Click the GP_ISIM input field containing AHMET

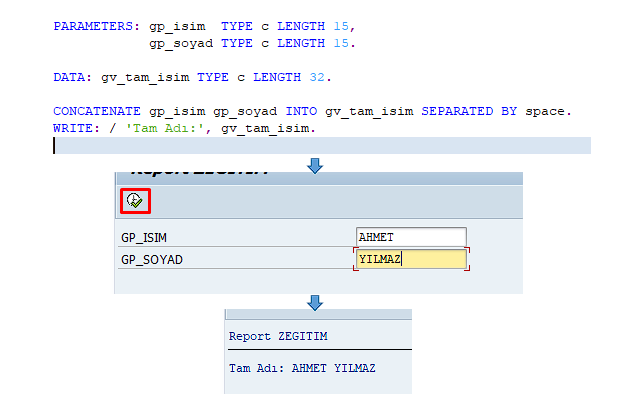pos(411,238)
